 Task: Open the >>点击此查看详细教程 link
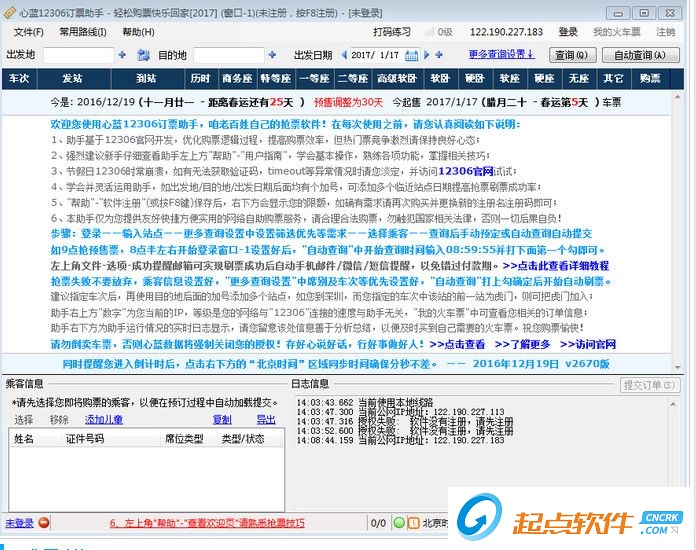556,266
